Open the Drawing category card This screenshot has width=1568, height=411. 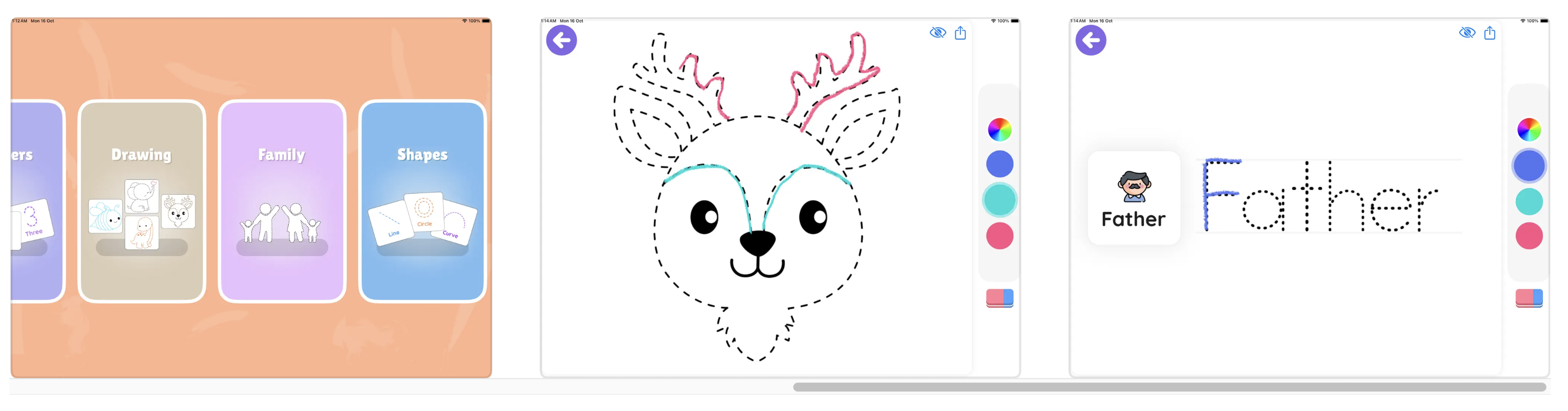click(x=142, y=201)
